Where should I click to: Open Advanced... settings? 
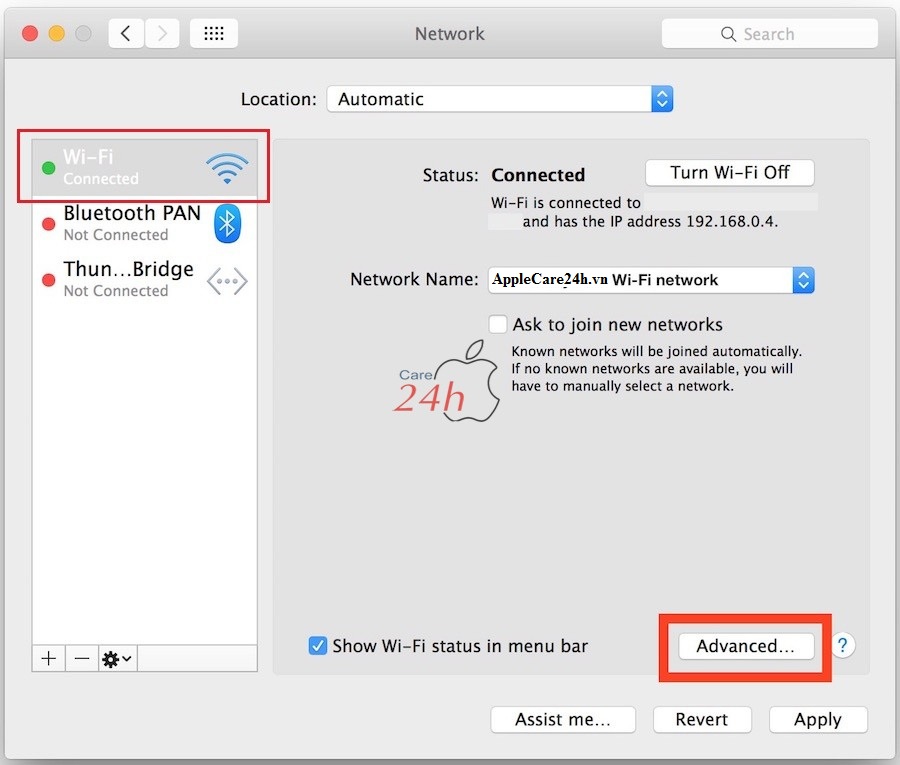(746, 646)
